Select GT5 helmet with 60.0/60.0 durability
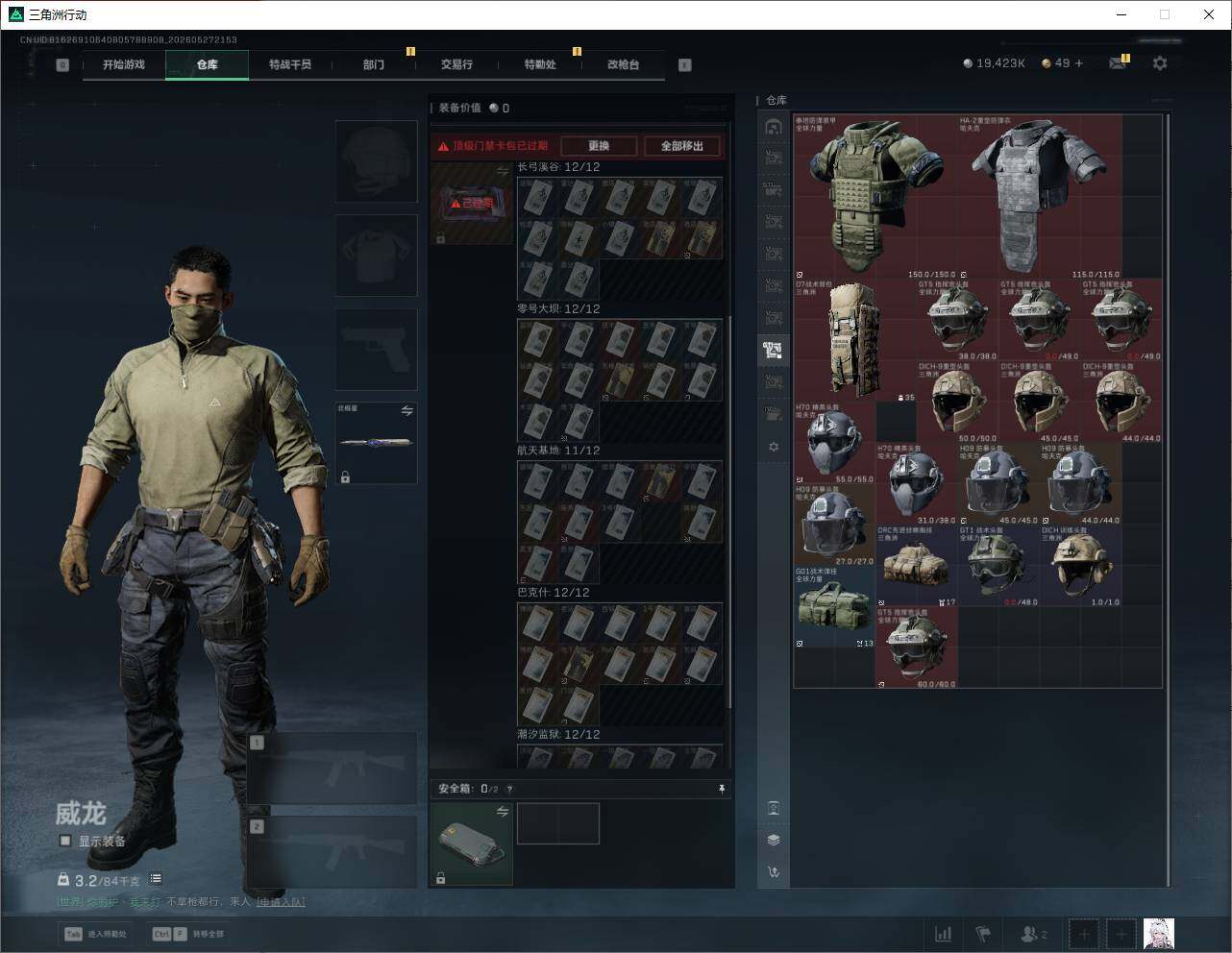The width and height of the screenshot is (1232, 953). click(x=917, y=648)
